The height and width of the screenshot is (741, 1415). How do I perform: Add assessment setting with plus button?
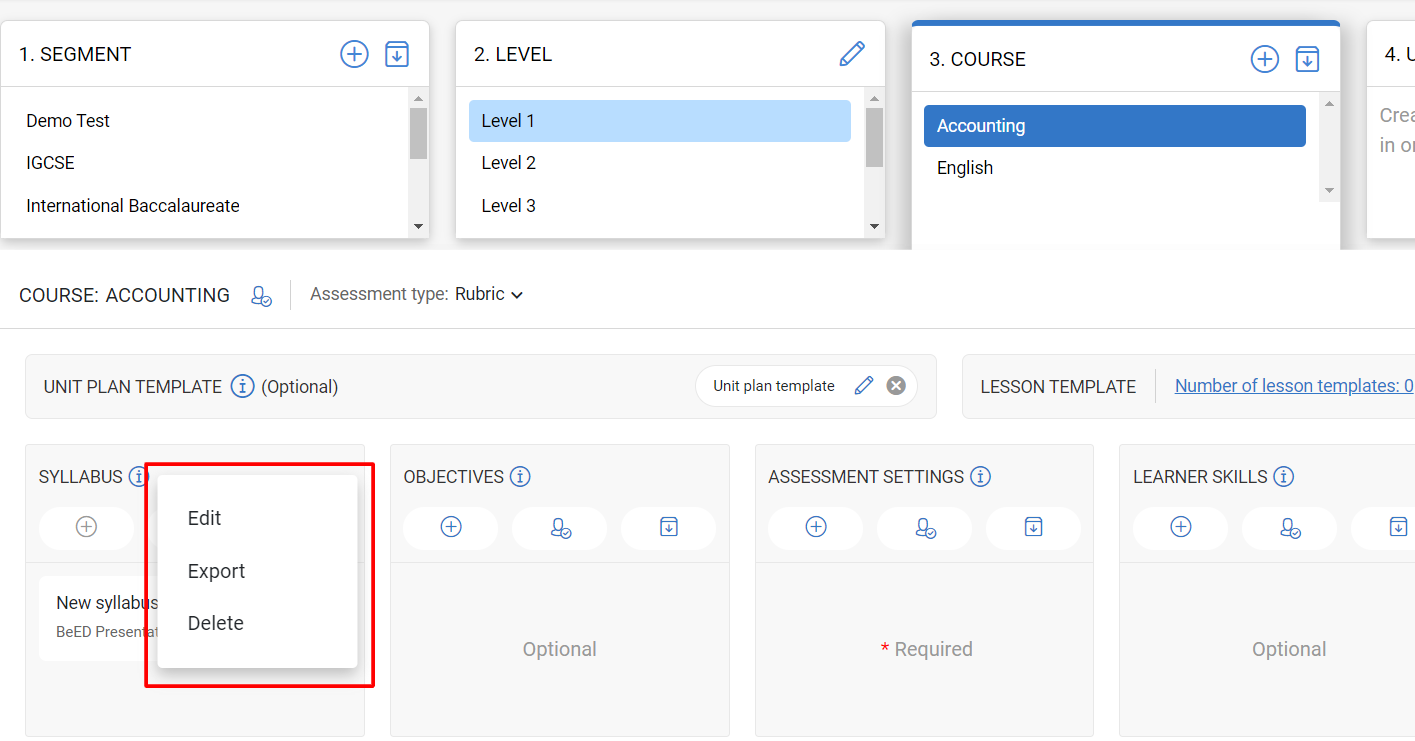(x=816, y=527)
